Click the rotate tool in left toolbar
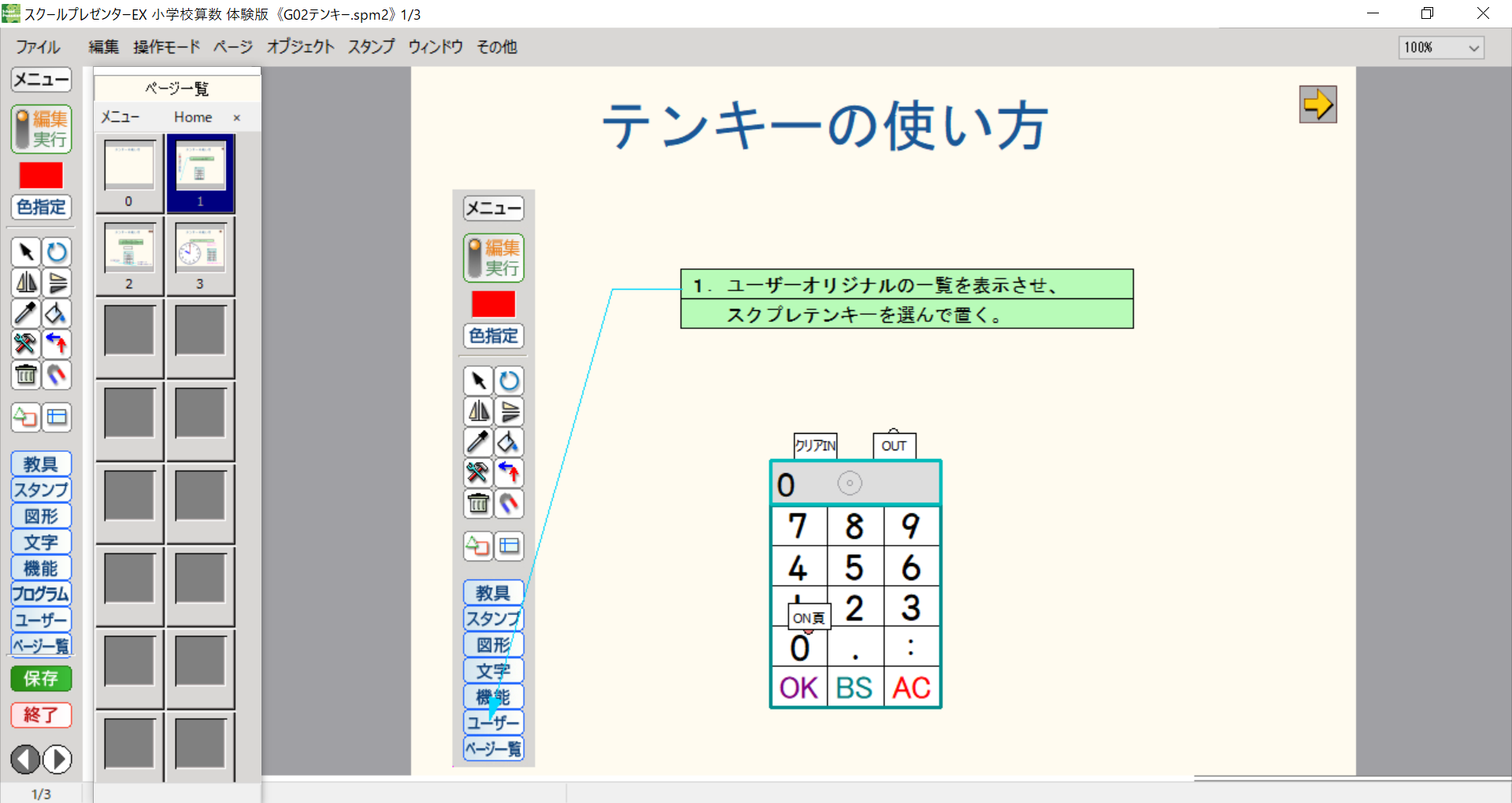 coord(57,252)
